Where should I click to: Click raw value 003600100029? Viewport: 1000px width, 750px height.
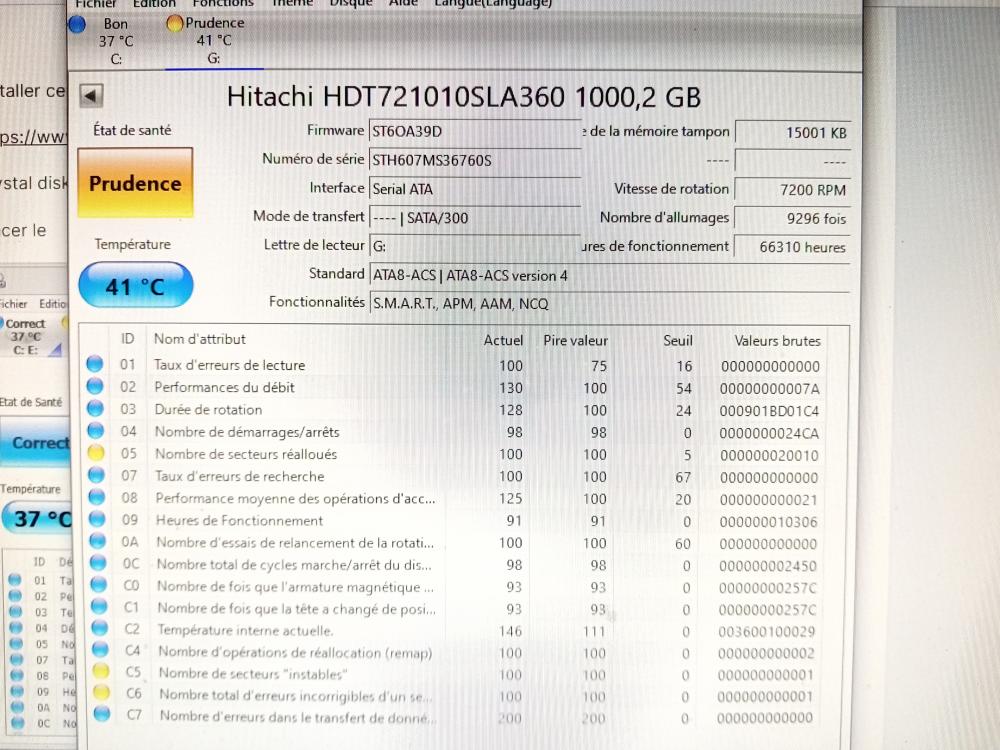pyautogui.click(x=767, y=632)
